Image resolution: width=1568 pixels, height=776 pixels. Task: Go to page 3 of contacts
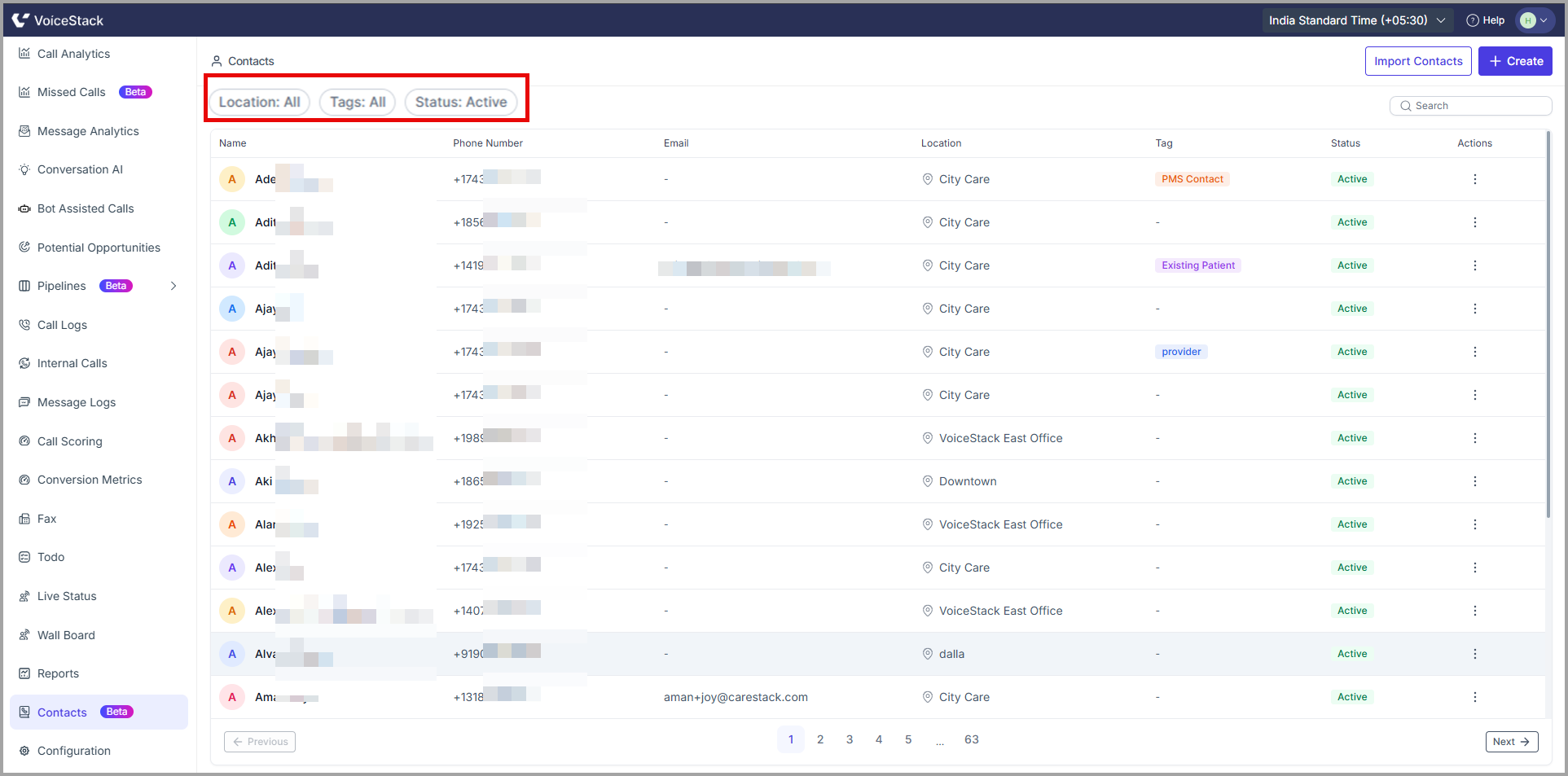pos(850,739)
